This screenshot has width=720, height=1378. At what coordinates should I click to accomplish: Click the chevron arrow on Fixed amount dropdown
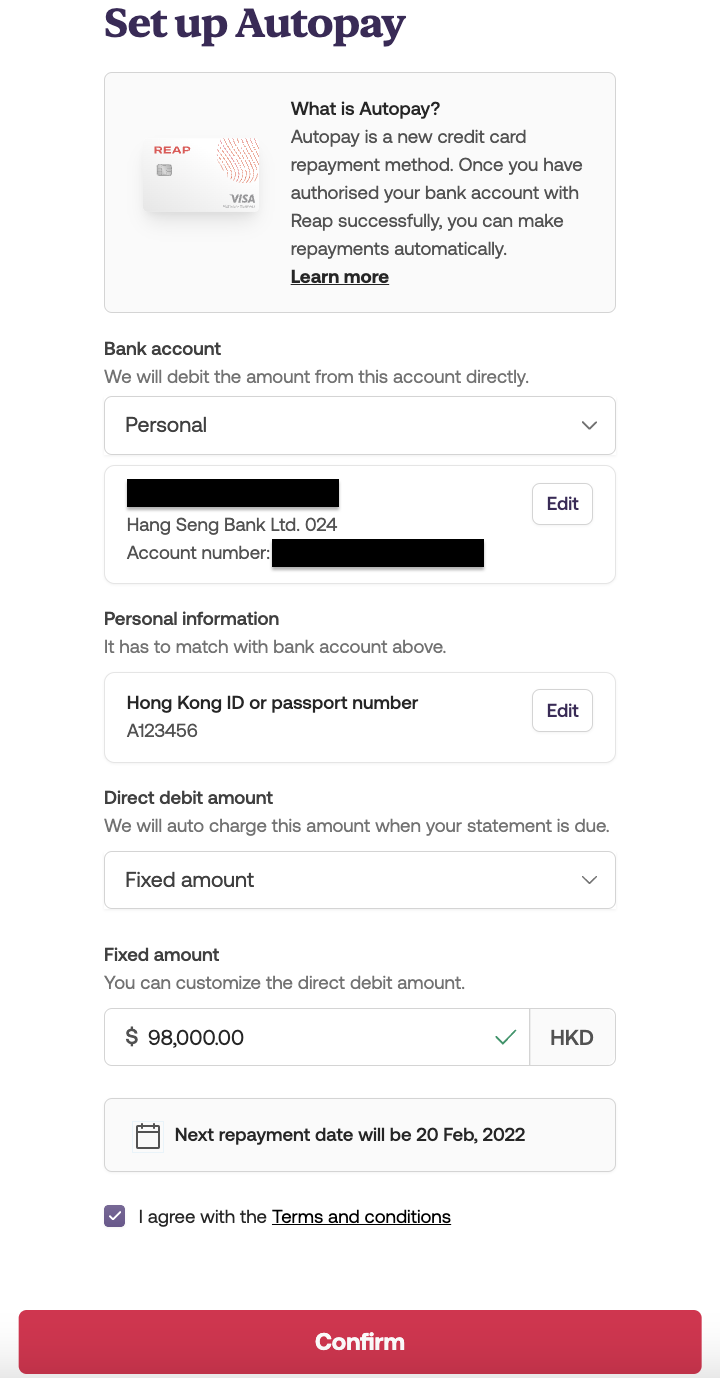(x=589, y=880)
